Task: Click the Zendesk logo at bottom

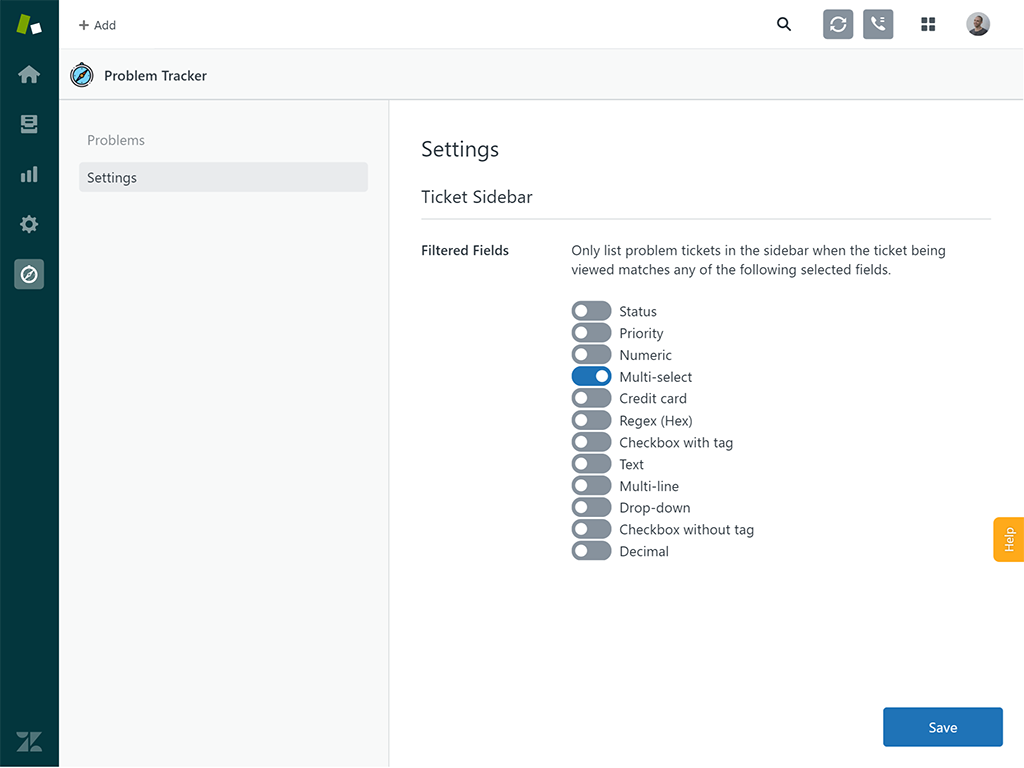Action: (29, 741)
